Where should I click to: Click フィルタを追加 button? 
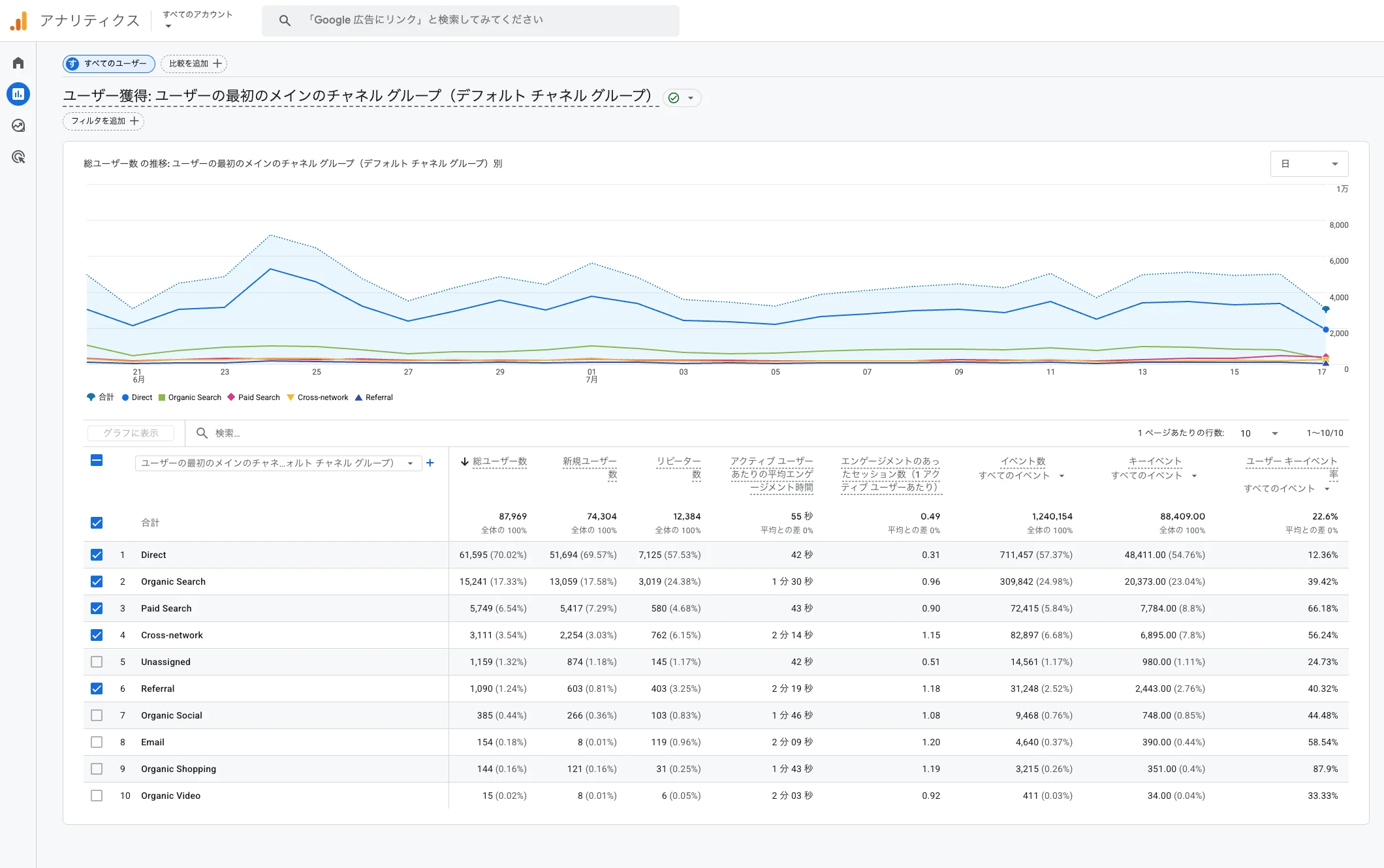103,121
